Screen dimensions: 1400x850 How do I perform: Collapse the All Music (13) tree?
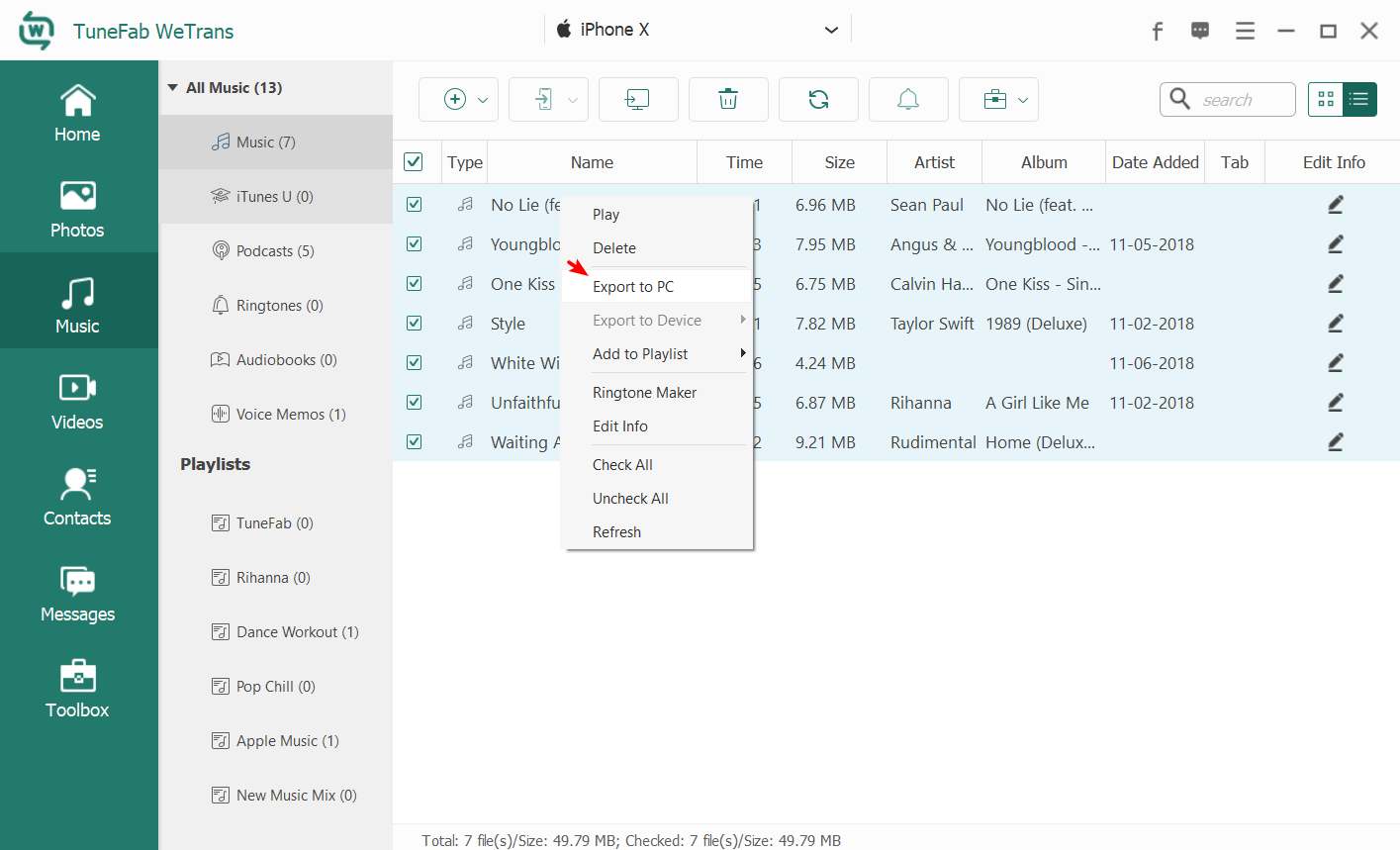click(173, 88)
